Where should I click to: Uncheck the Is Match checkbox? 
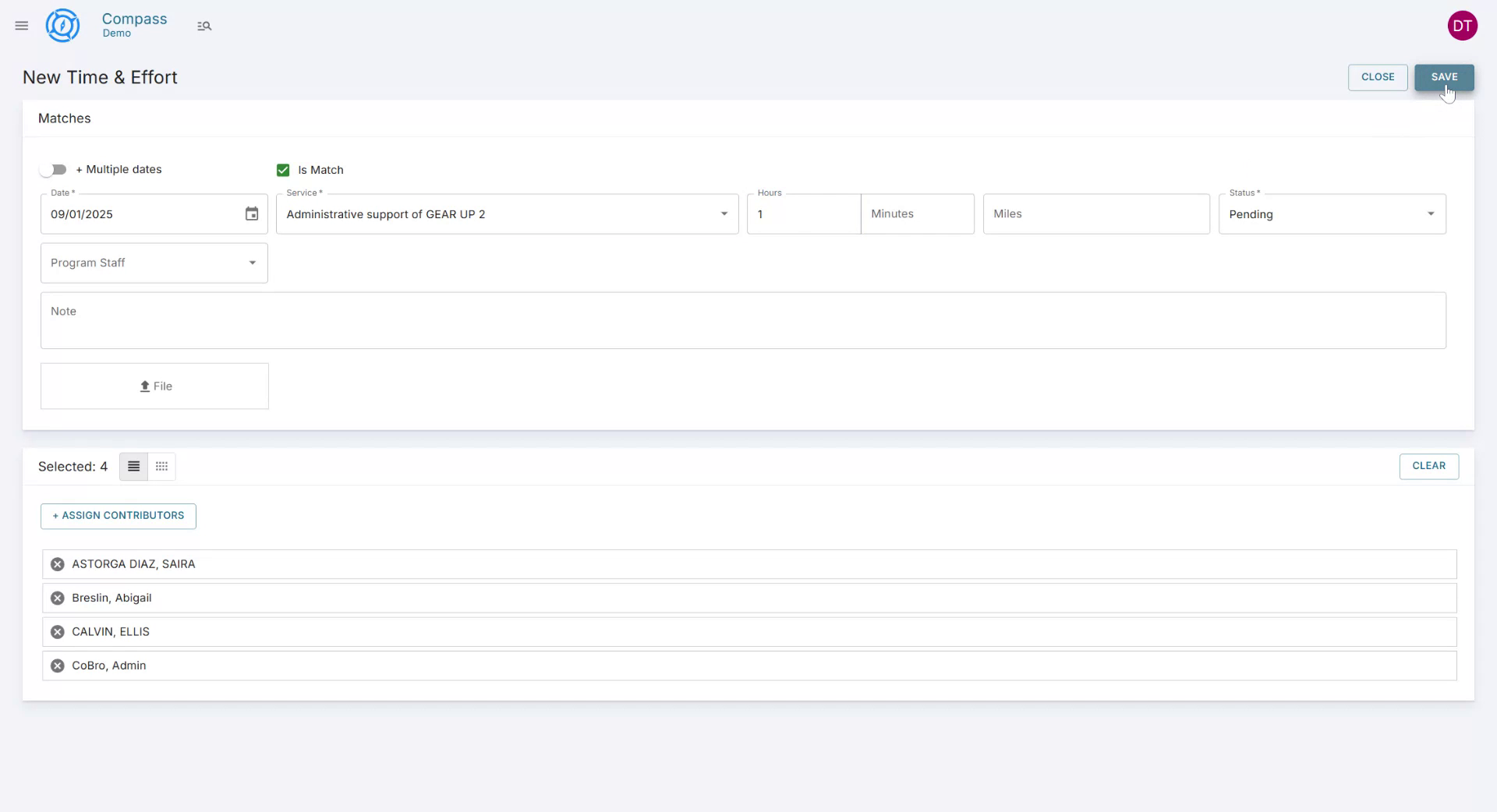282,170
